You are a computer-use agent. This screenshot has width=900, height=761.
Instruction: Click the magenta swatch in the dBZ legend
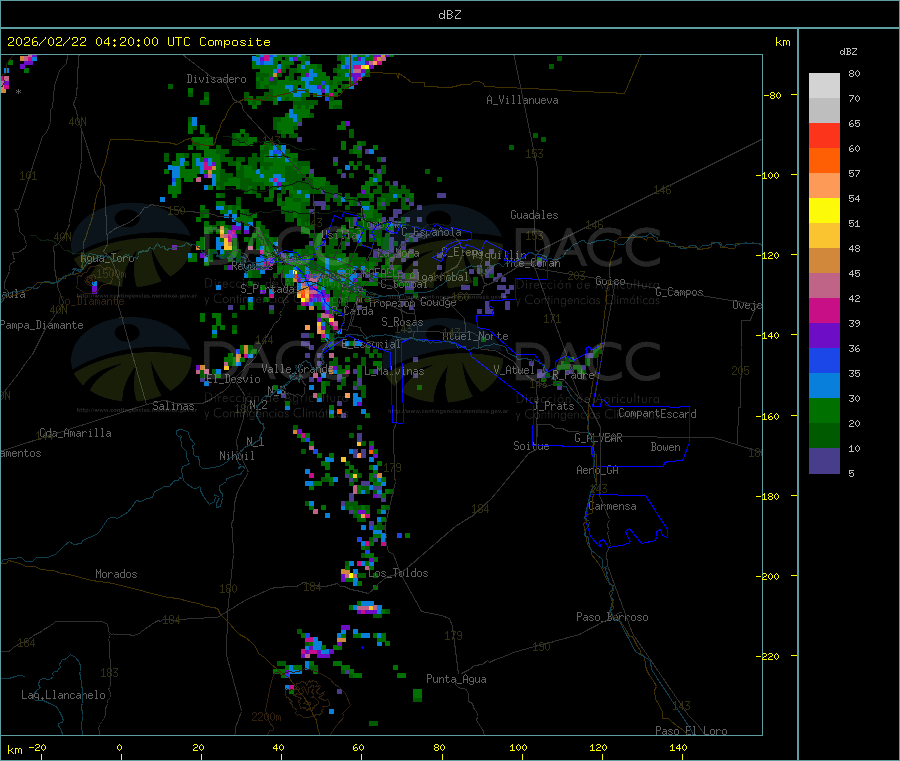tap(824, 310)
